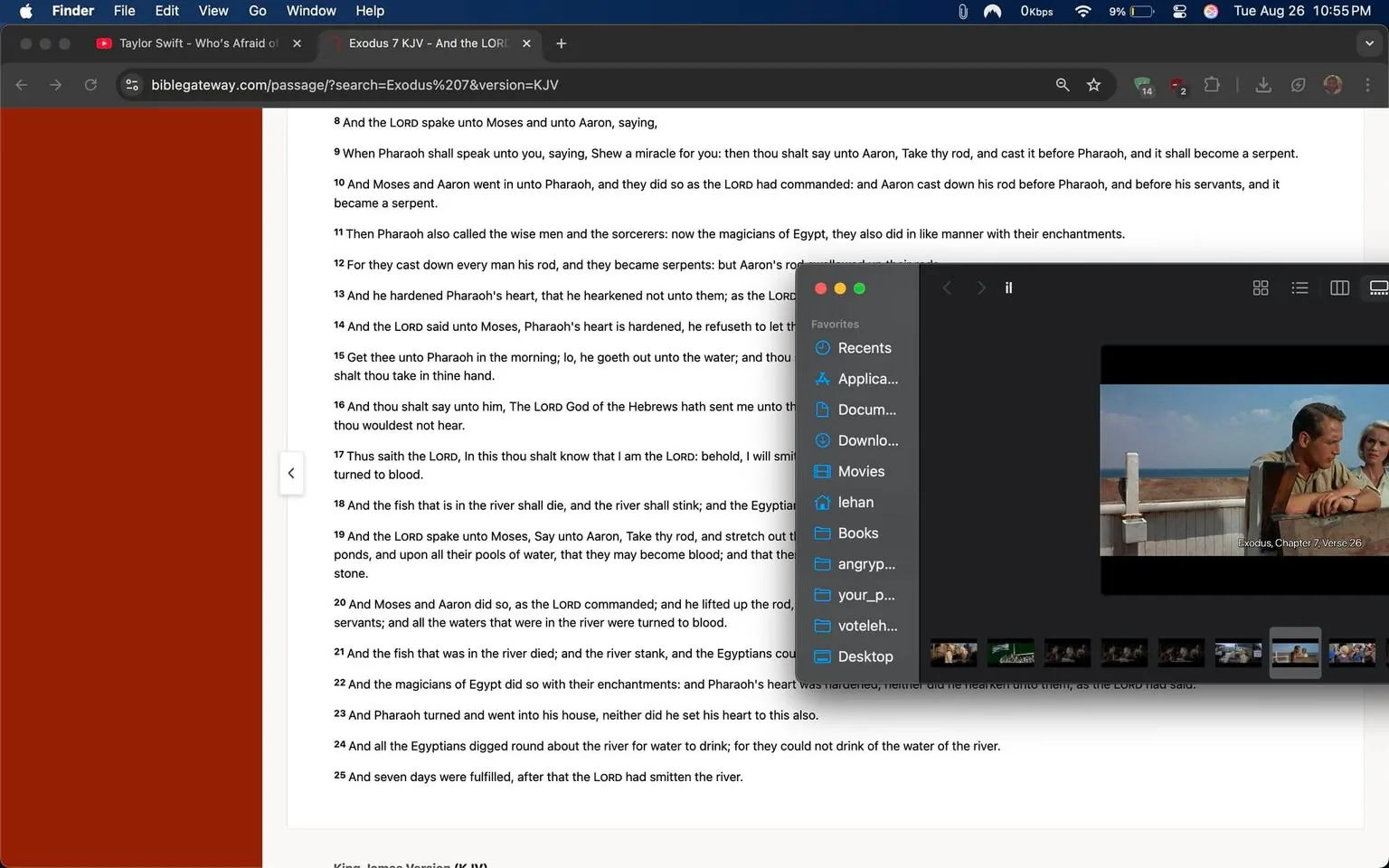Switch Finder to list view
The width and height of the screenshot is (1389, 868).
coord(1299,288)
